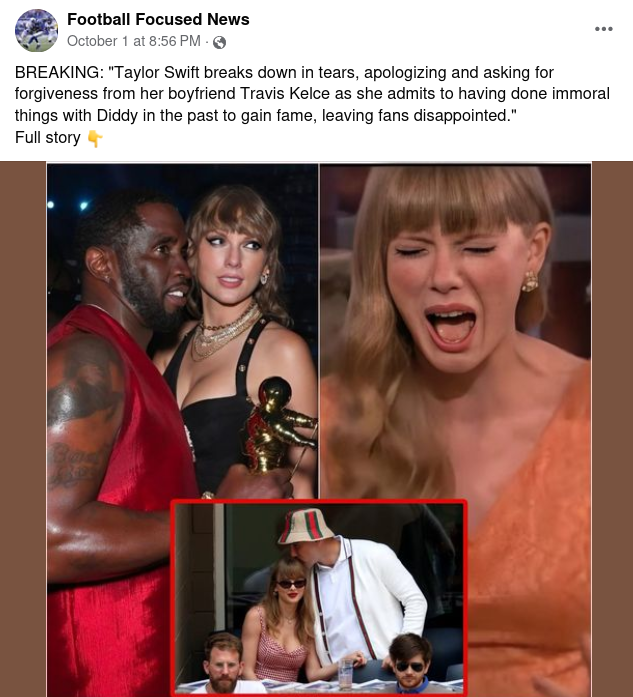Screen dimensions: 633x697
Task: Open the red-bordered inset photo
Action: click(319, 598)
